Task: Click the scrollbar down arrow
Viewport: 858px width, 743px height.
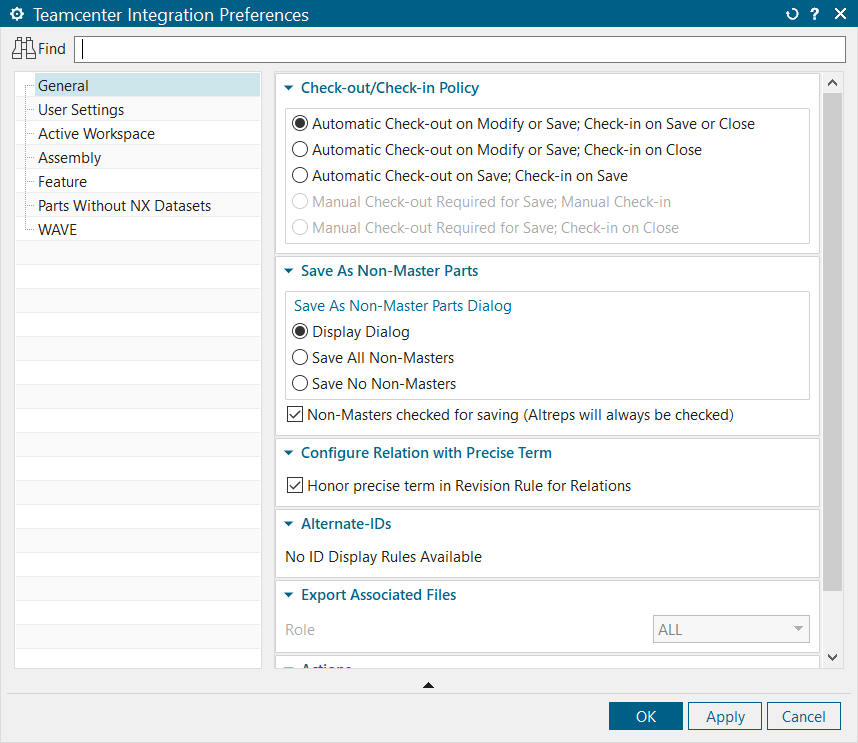Action: (832, 658)
